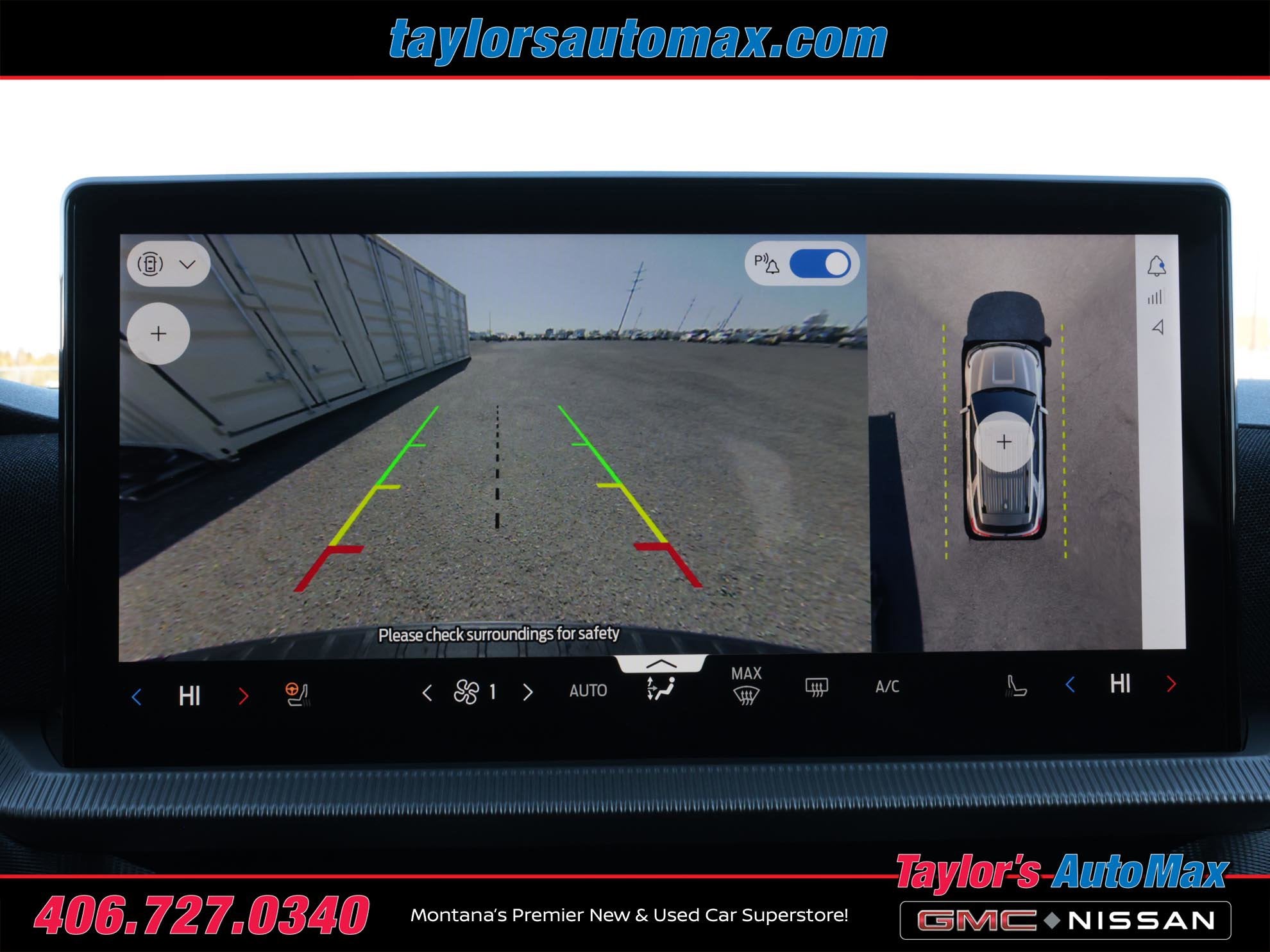Lower the driver-side temperature

[136, 697]
